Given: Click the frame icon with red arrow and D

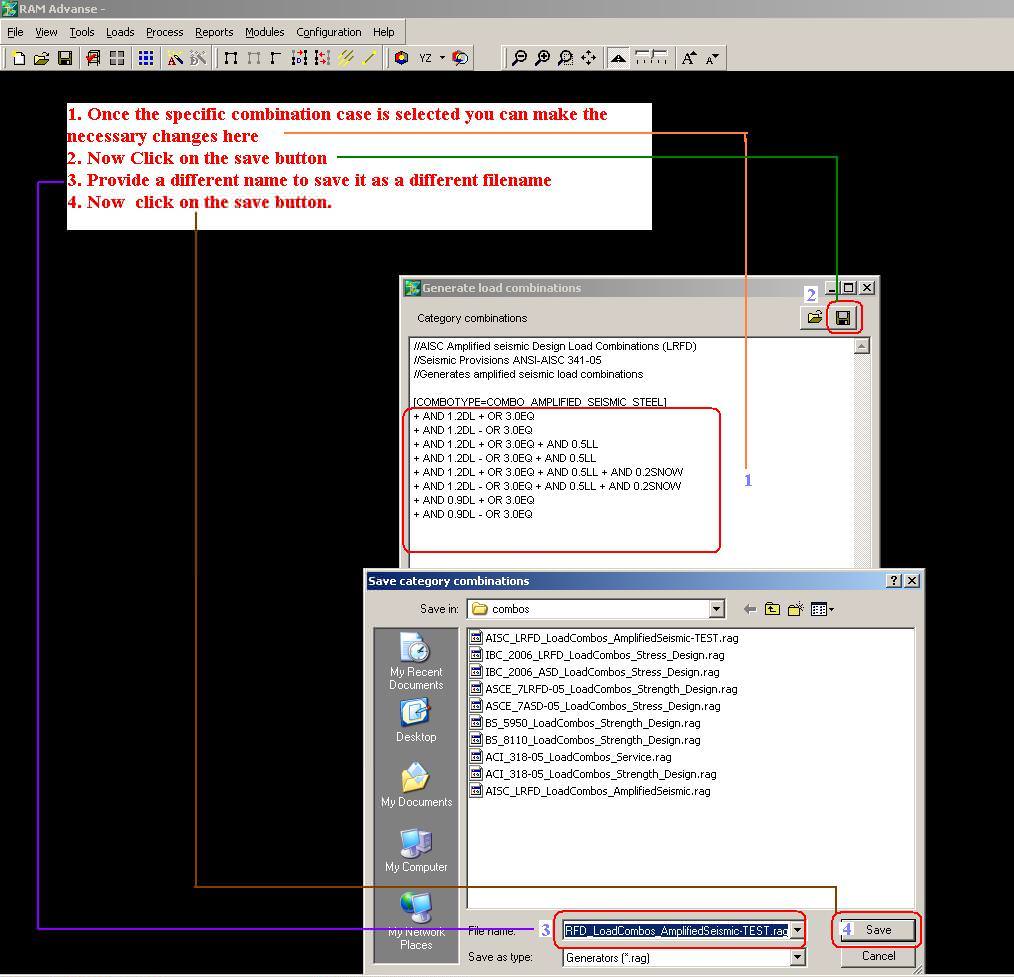Looking at the screenshot, I should 299,58.
